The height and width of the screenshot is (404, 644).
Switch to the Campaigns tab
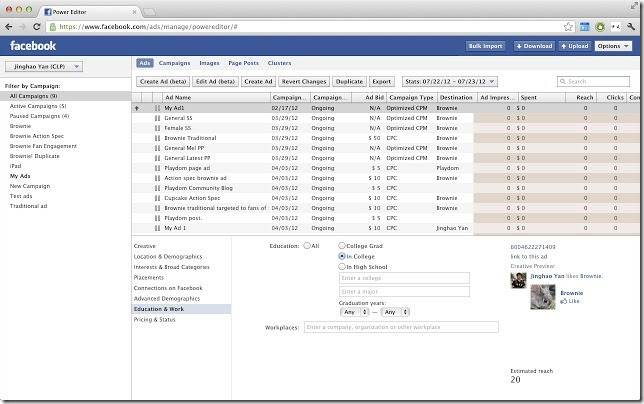click(x=174, y=63)
